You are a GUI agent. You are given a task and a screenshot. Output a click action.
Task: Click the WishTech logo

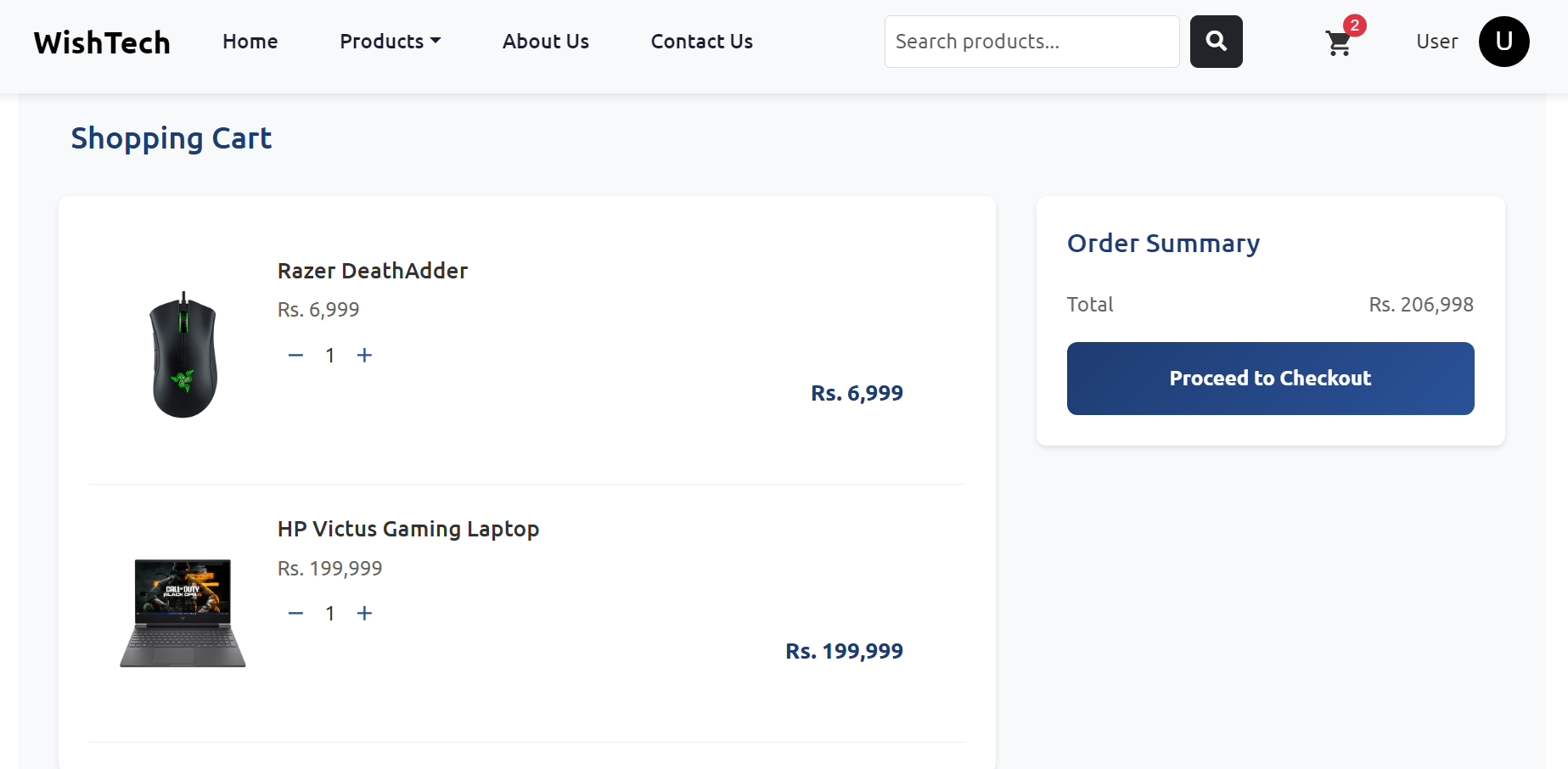click(102, 42)
